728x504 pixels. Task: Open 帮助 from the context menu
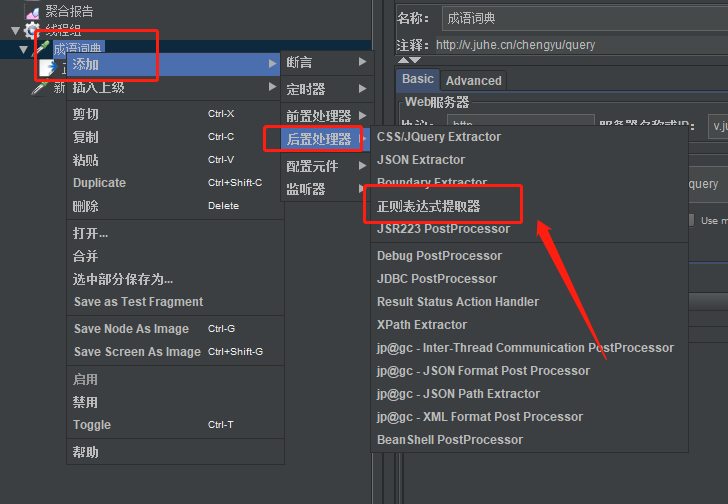coord(176,452)
